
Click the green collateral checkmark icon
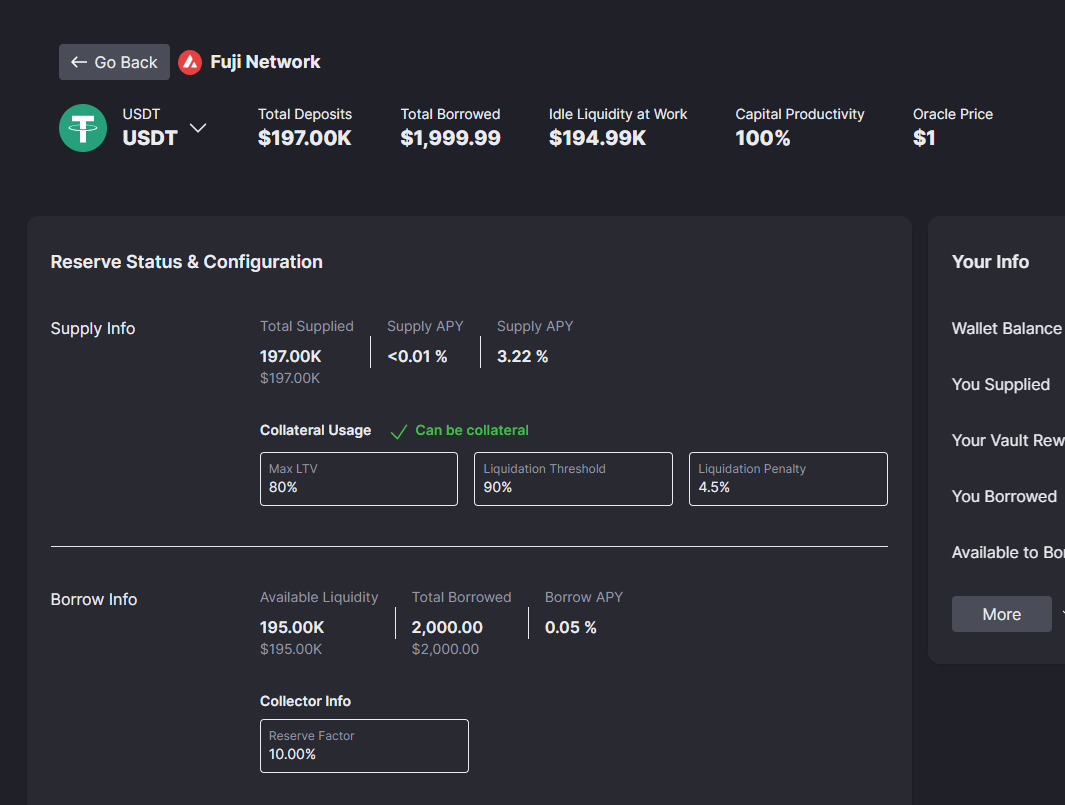click(x=398, y=431)
